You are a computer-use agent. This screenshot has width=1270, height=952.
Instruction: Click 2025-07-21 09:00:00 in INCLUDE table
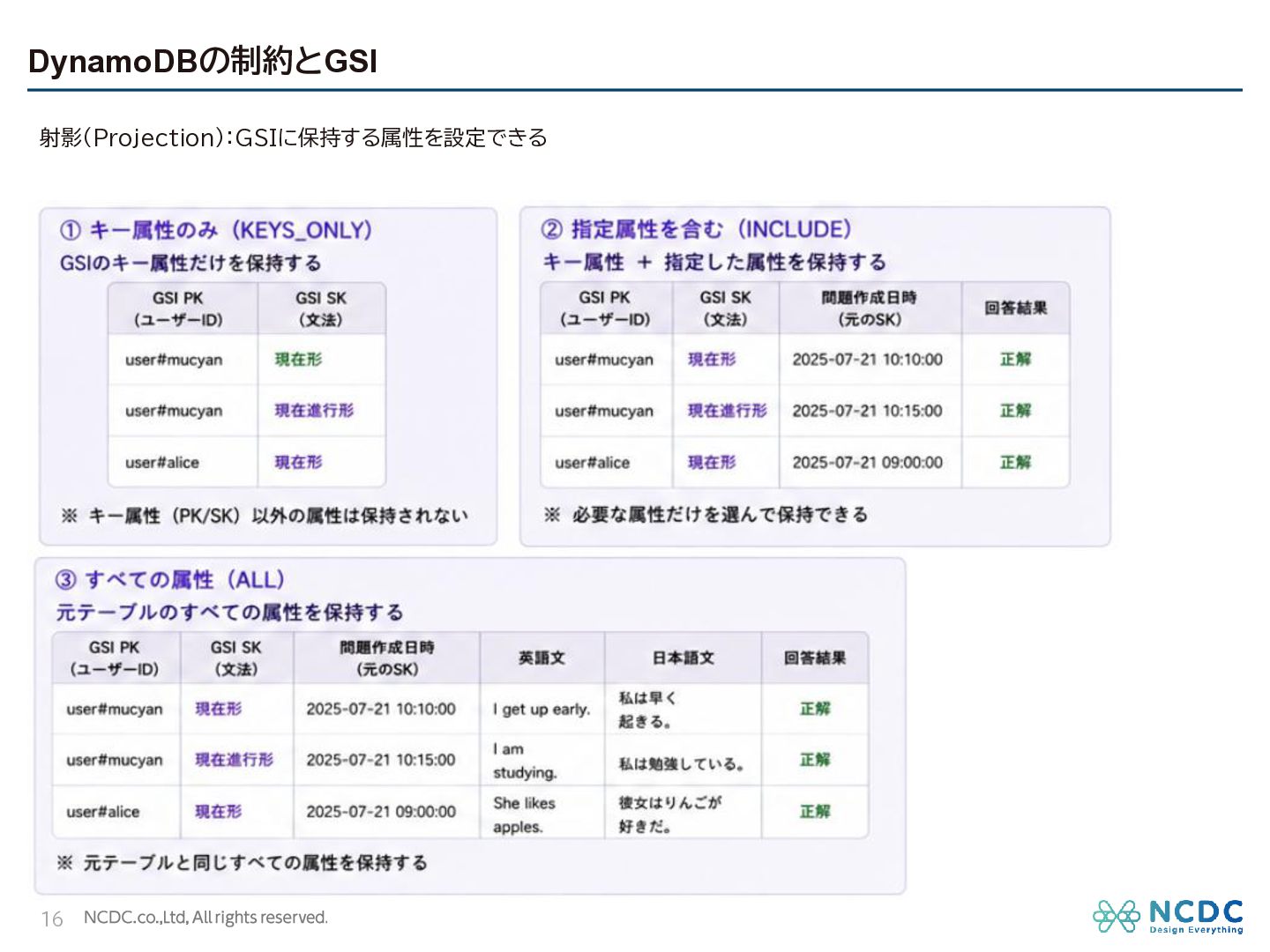coord(867,462)
